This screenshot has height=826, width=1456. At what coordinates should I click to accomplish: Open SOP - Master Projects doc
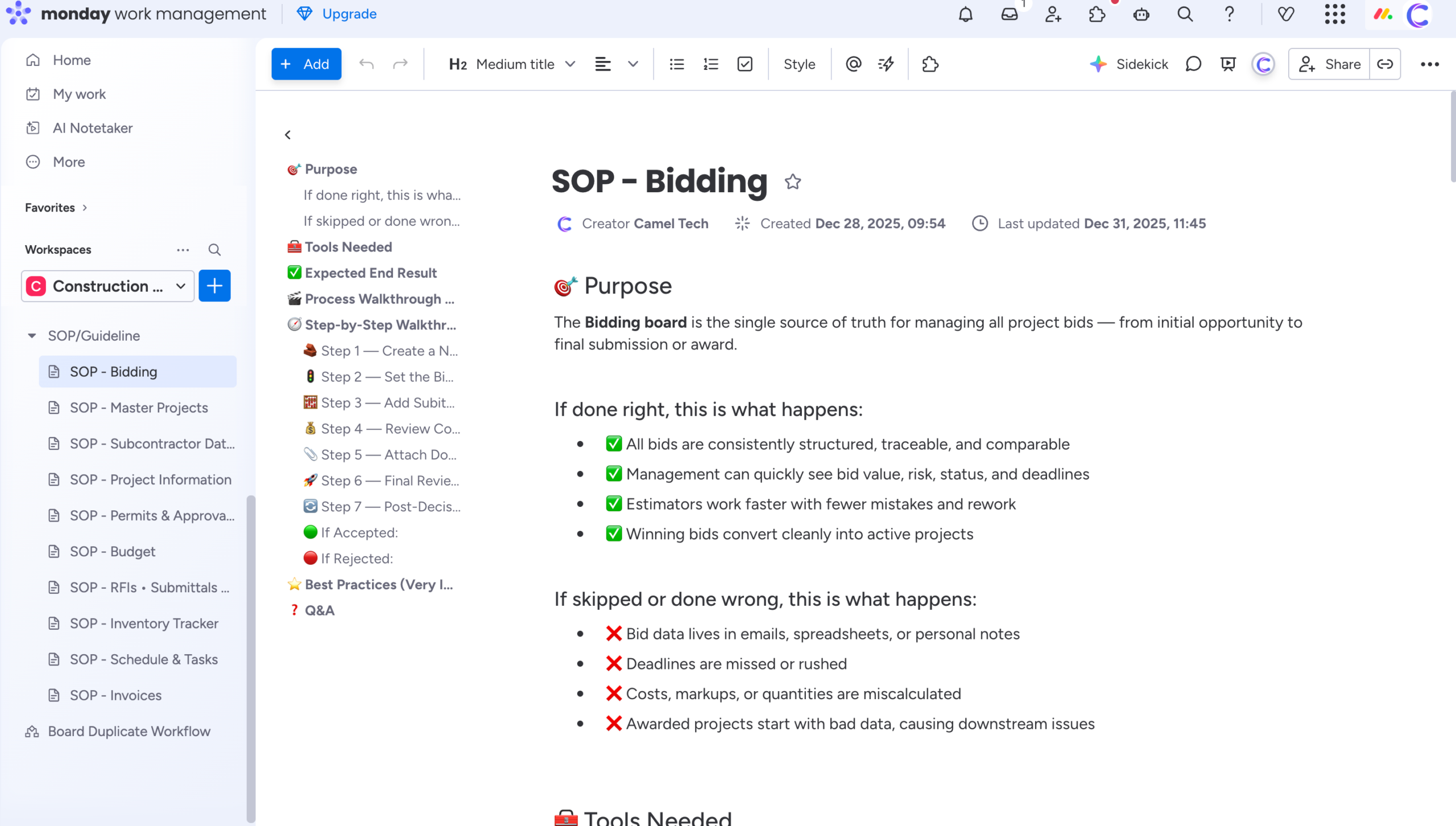coord(138,408)
